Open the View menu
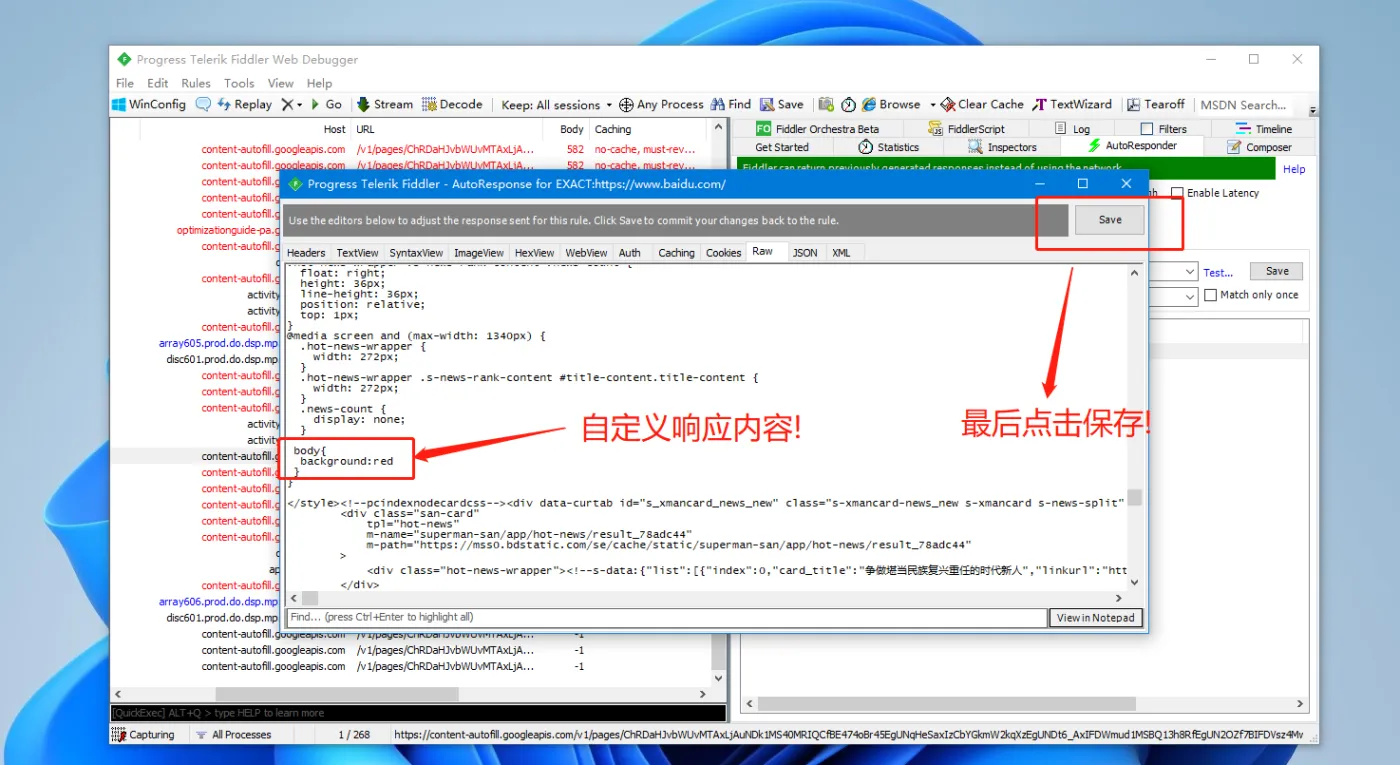 [281, 83]
